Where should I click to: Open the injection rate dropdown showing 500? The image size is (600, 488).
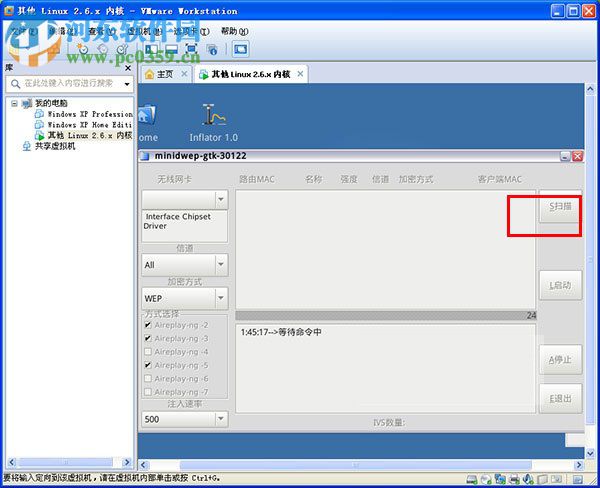[185, 419]
